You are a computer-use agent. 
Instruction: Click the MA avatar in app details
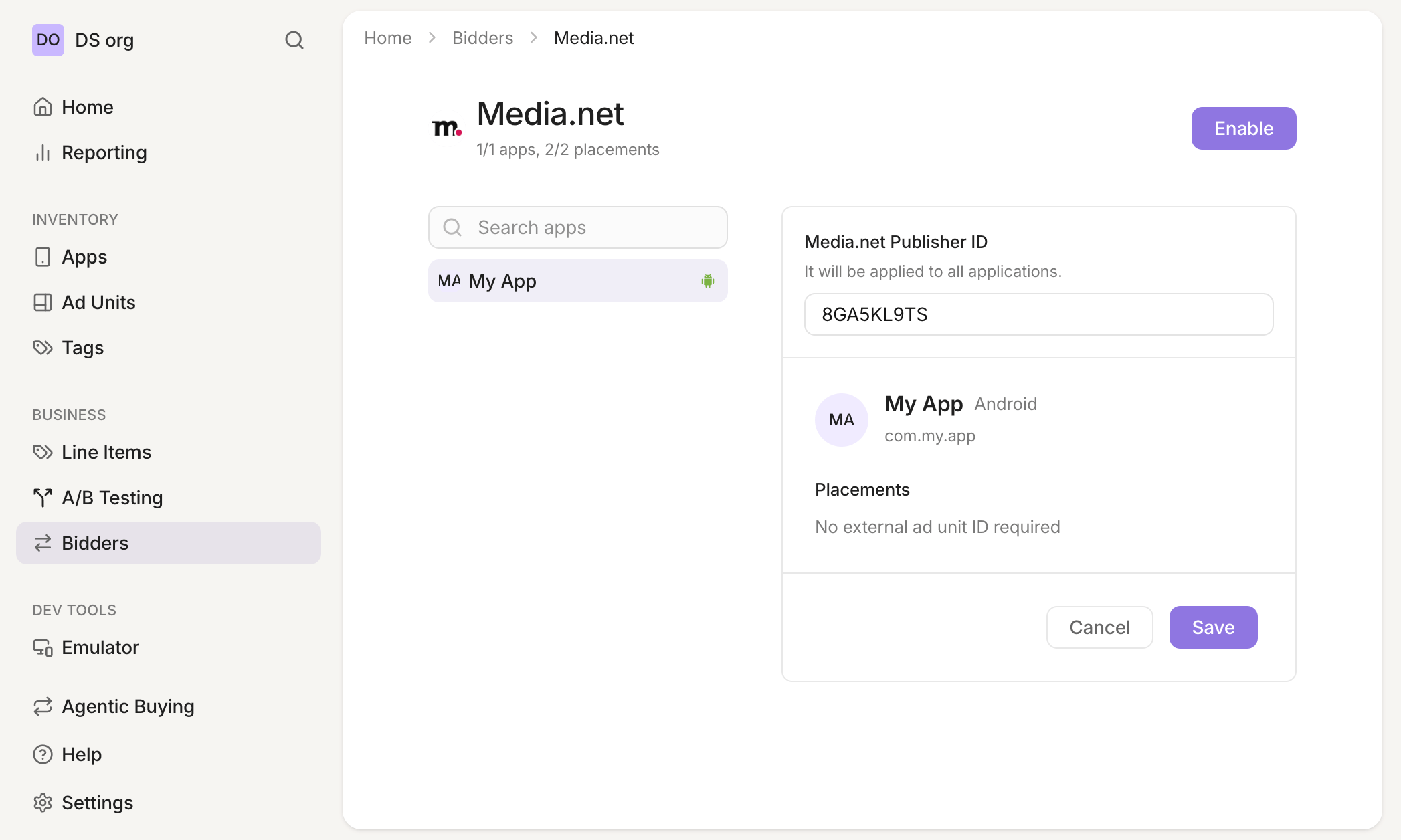842,420
